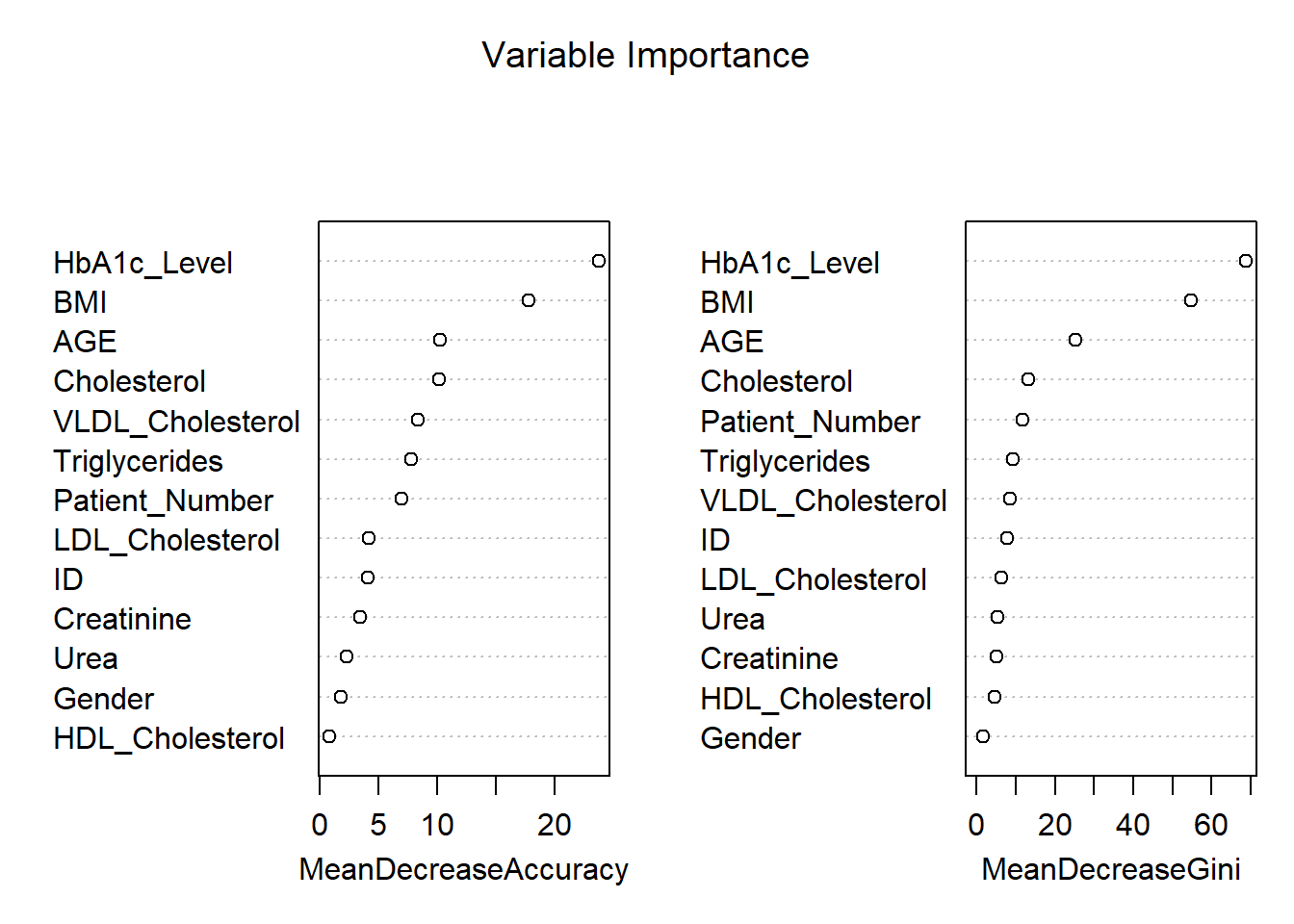Click HbA1c_Level point in MeanDecreaseAccuracy plot
The height and width of the screenshot is (924, 1294).
599,261
